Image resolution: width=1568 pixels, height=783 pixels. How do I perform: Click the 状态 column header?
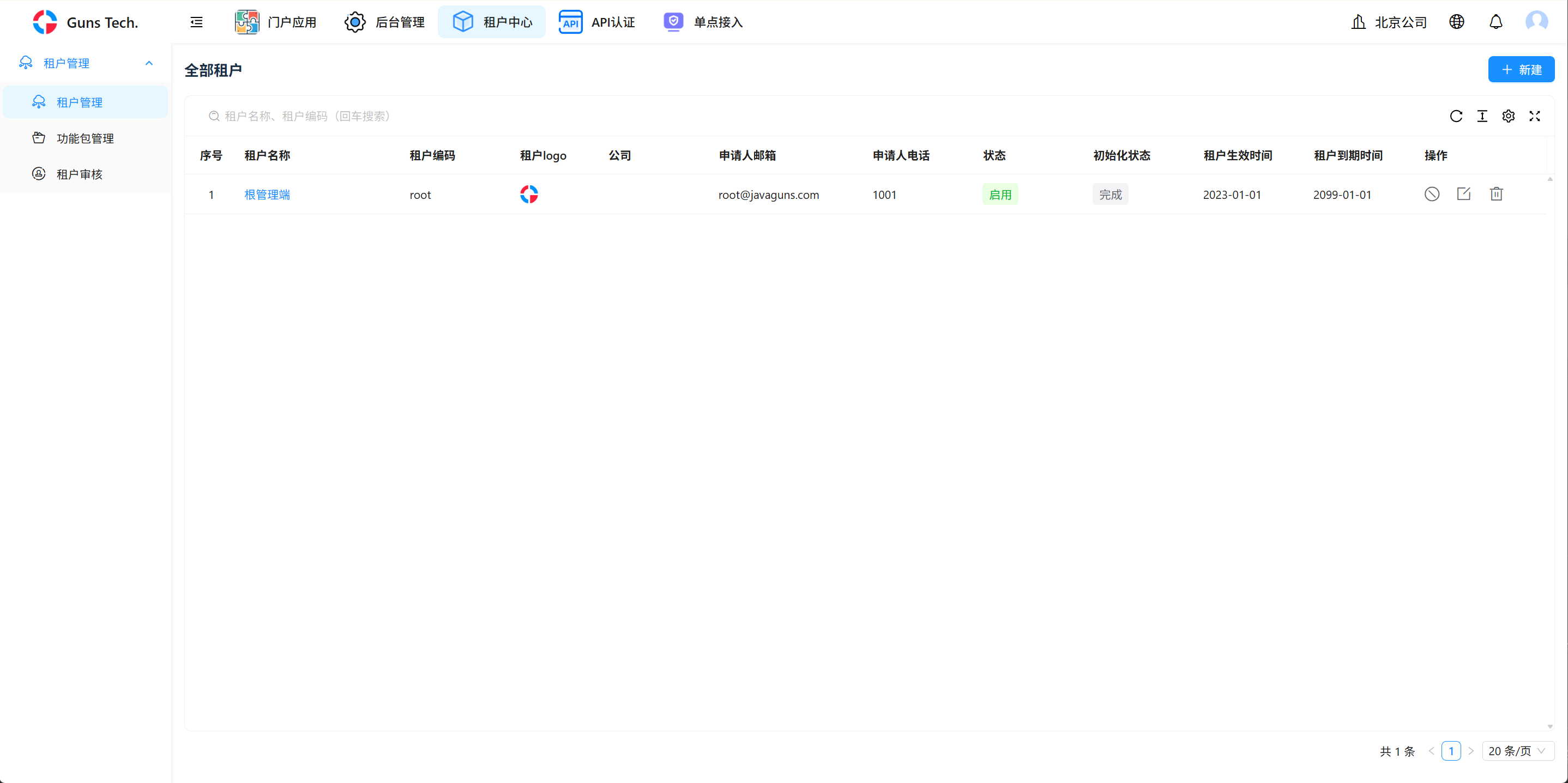coord(994,155)
